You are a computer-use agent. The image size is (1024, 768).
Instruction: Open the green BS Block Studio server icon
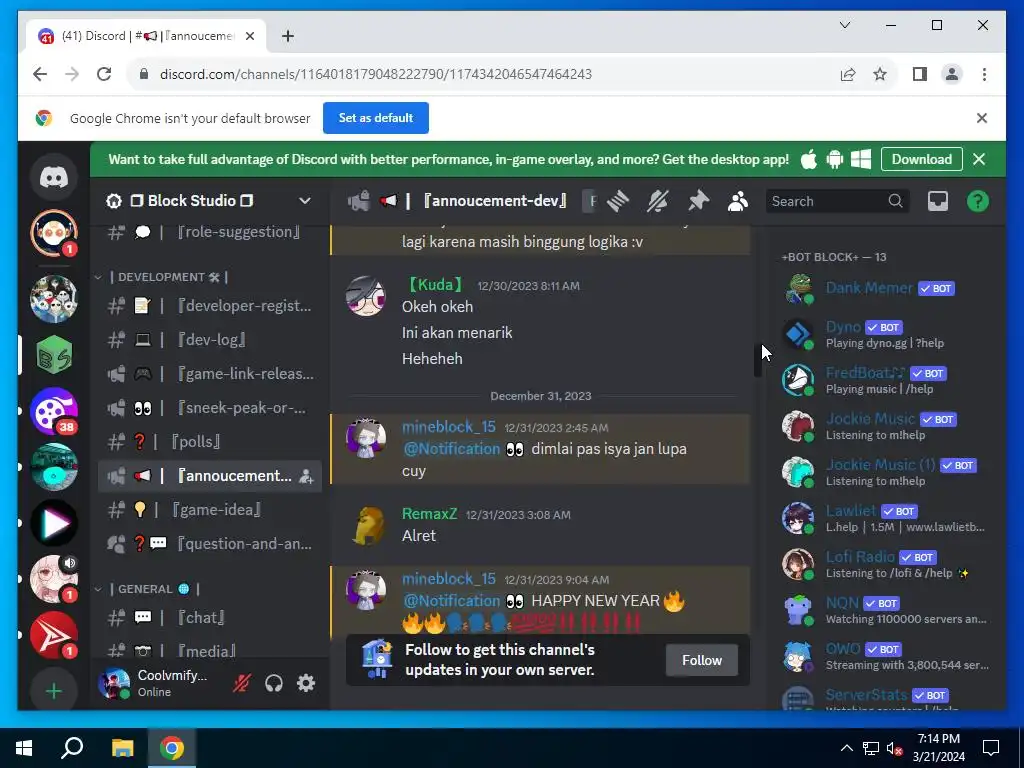tap(54, 355)
